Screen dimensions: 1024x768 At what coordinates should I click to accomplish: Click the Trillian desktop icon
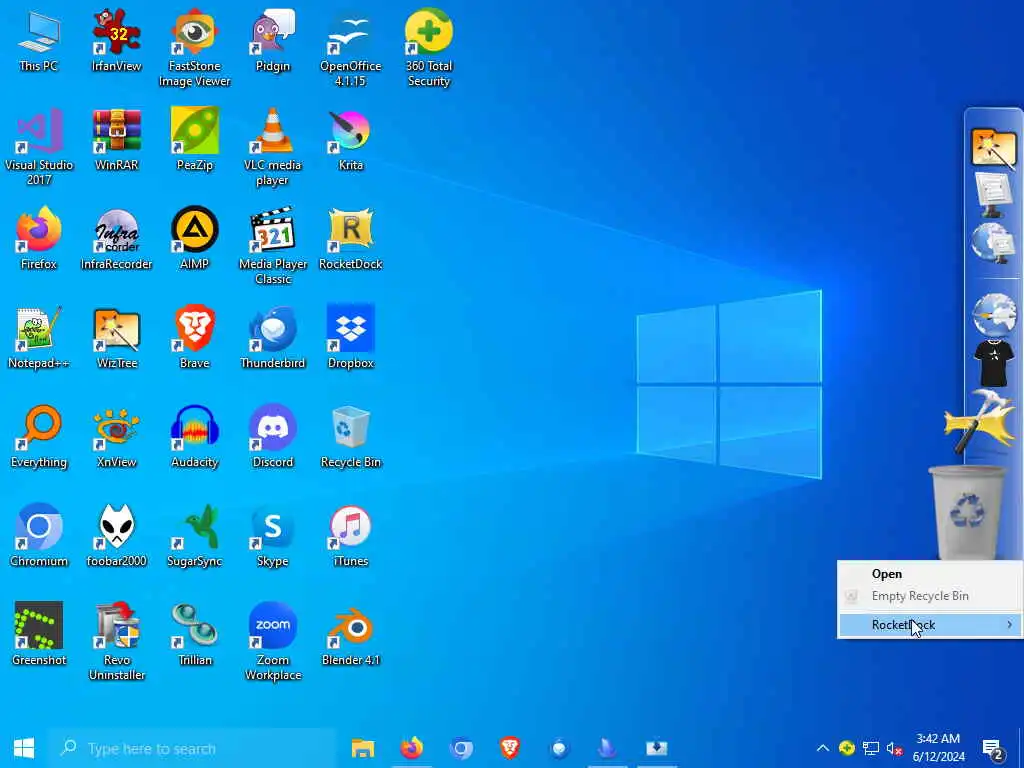(195, 635)
